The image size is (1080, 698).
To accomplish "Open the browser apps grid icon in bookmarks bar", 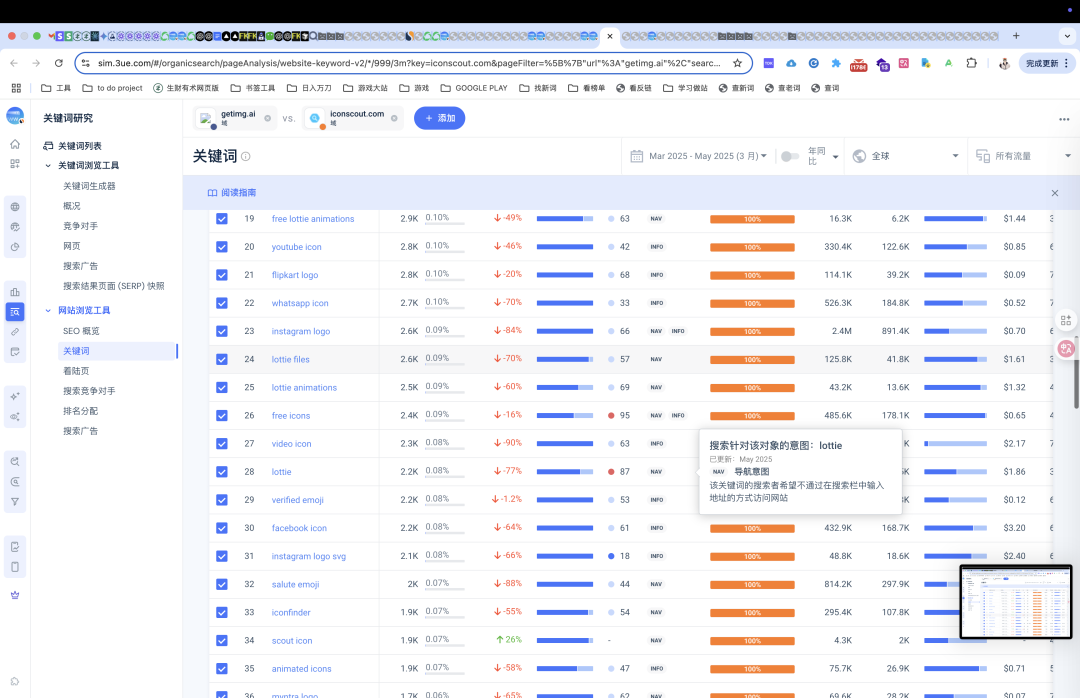I will click(17, 88).
